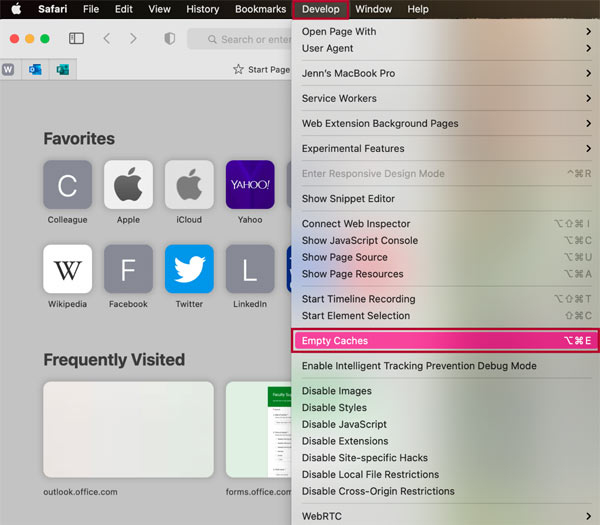Open the pinned Word tab

point(8,69)
